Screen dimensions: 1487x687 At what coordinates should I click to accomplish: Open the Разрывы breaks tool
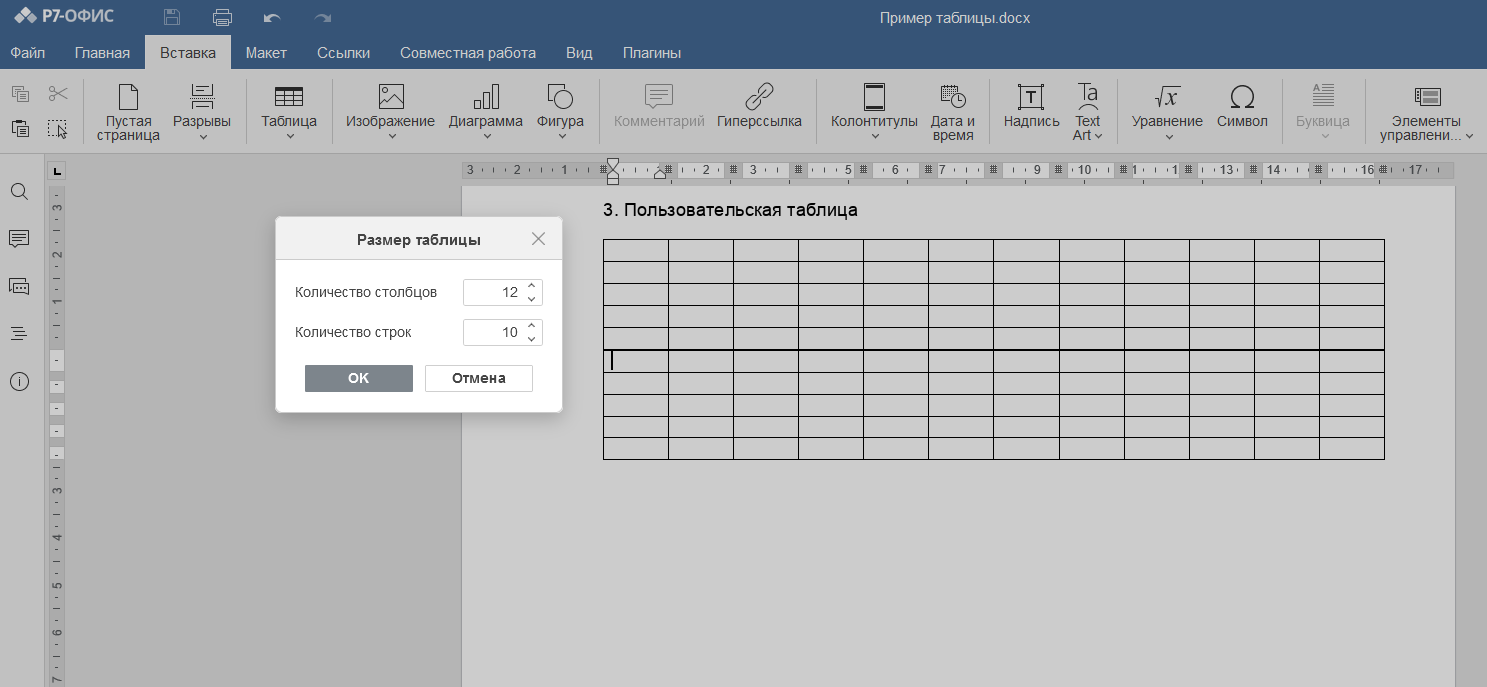pos(202,106)
